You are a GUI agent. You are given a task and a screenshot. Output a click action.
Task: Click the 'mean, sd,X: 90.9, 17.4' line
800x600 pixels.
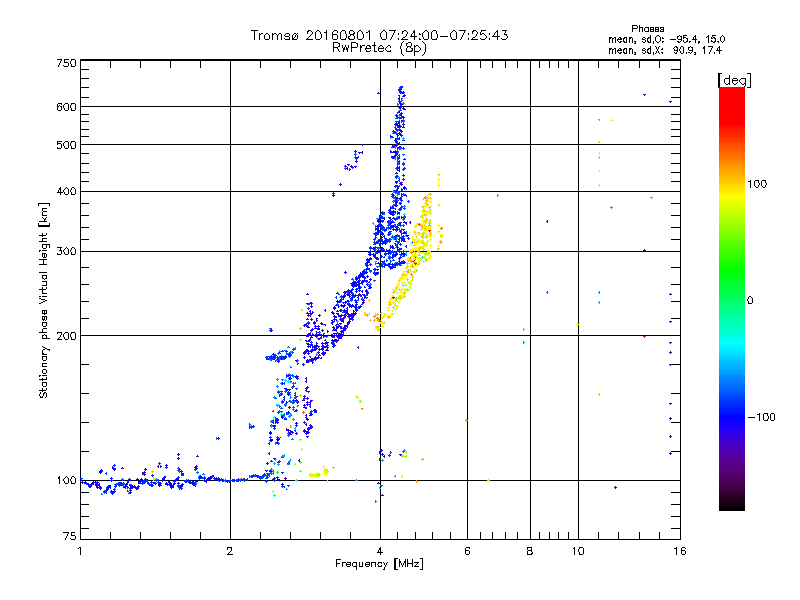pos(665,50)
